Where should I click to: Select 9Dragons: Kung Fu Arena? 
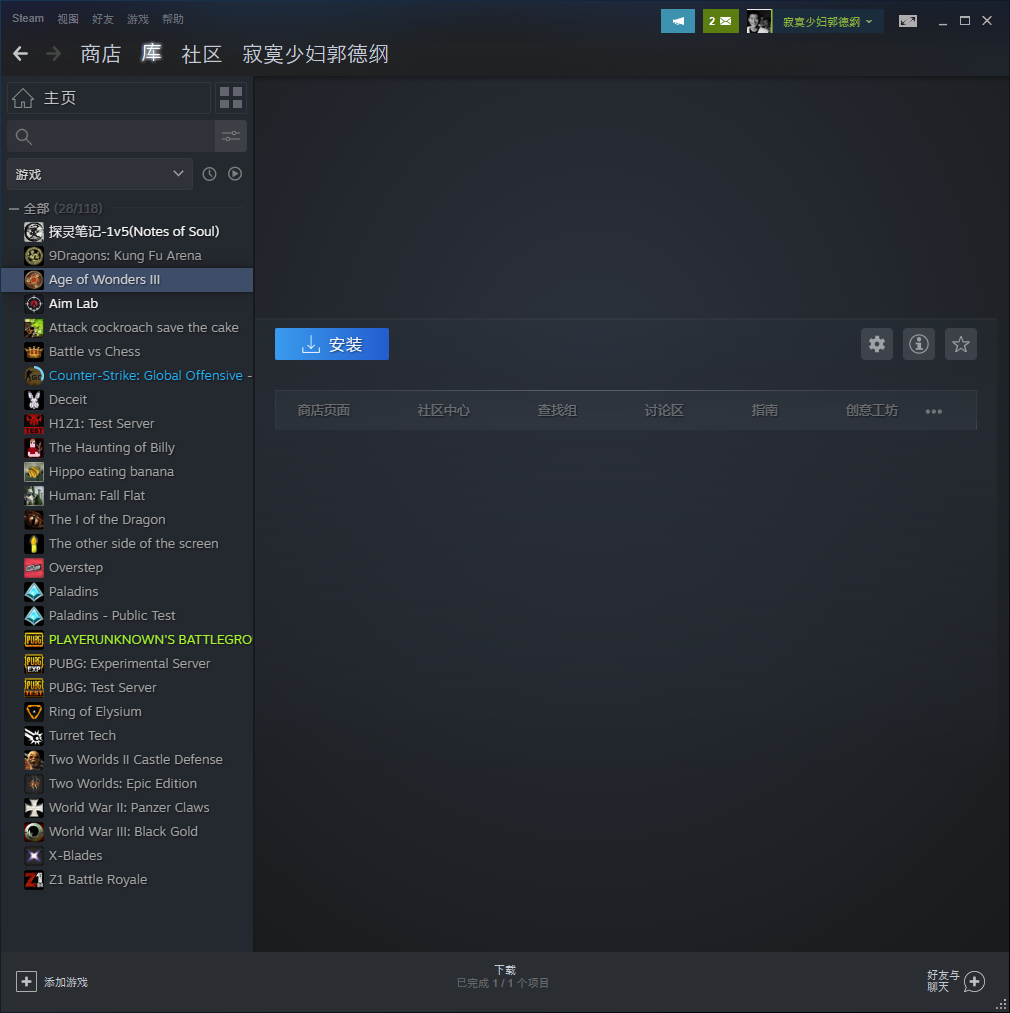point(127,256)
